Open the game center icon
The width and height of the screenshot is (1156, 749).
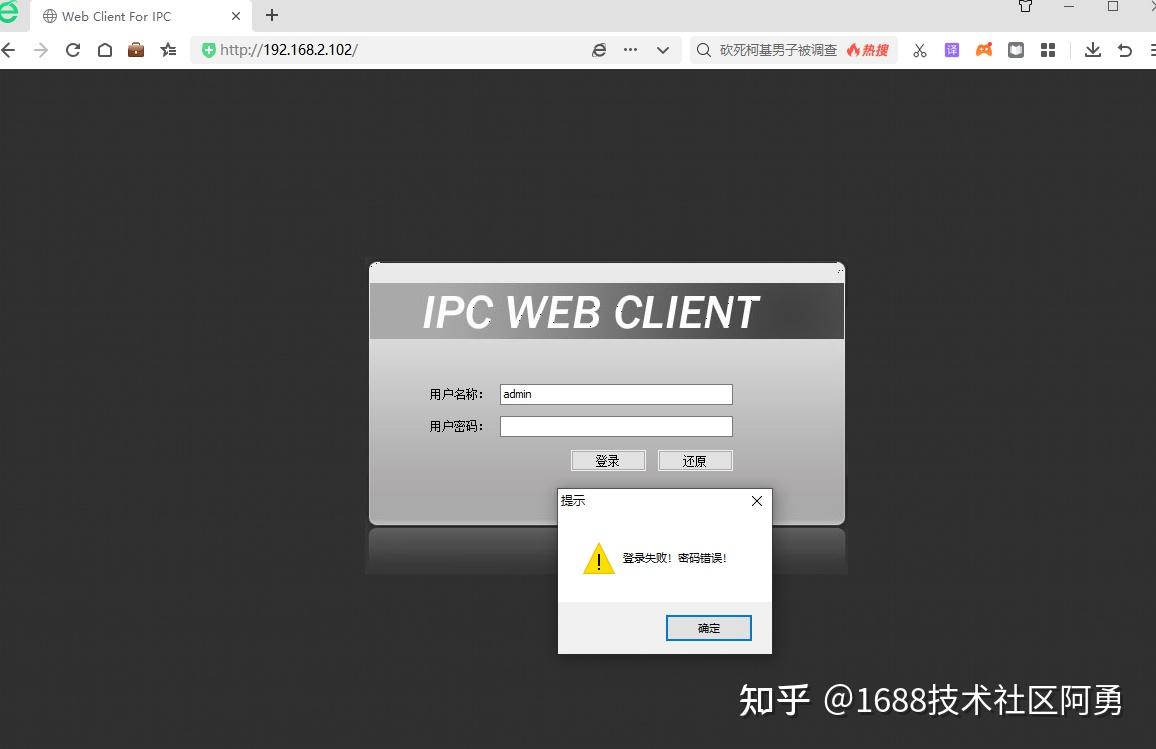click(x=984, y=49)
